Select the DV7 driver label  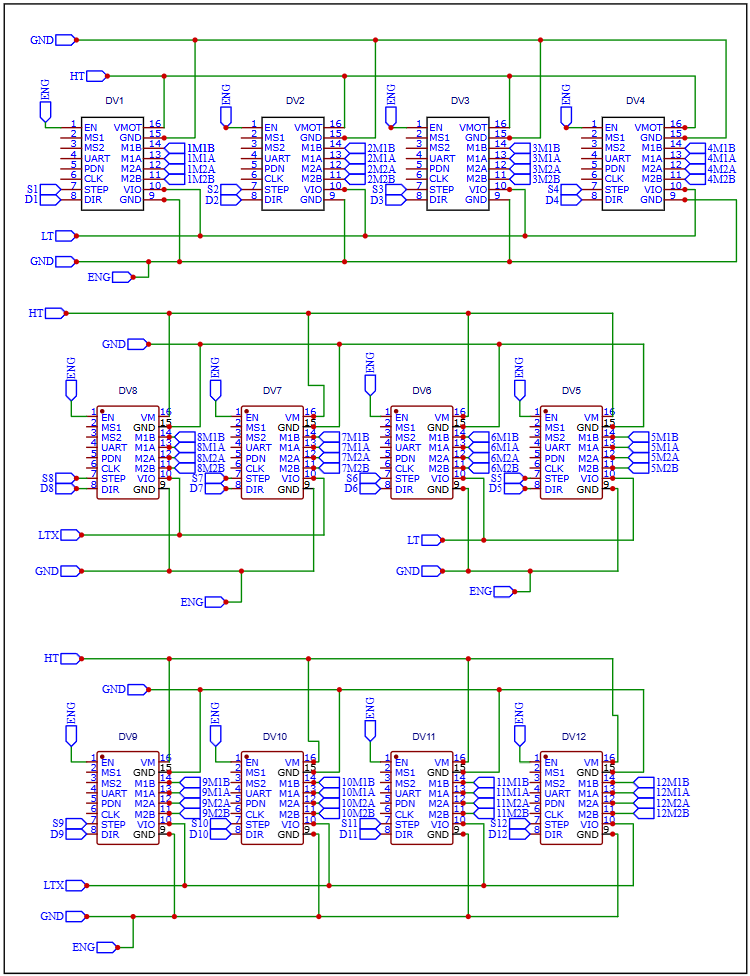(272, 391)
